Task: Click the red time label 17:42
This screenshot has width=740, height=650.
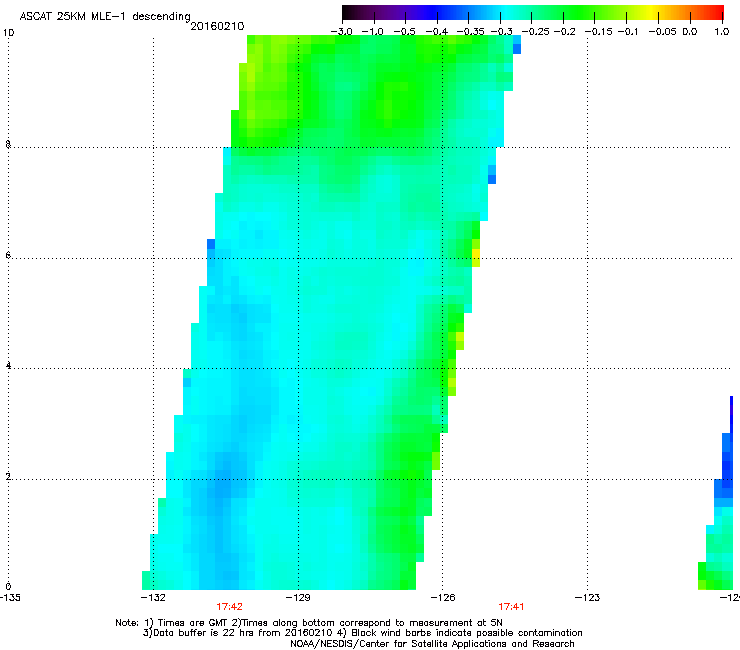Action: [229, 607]
